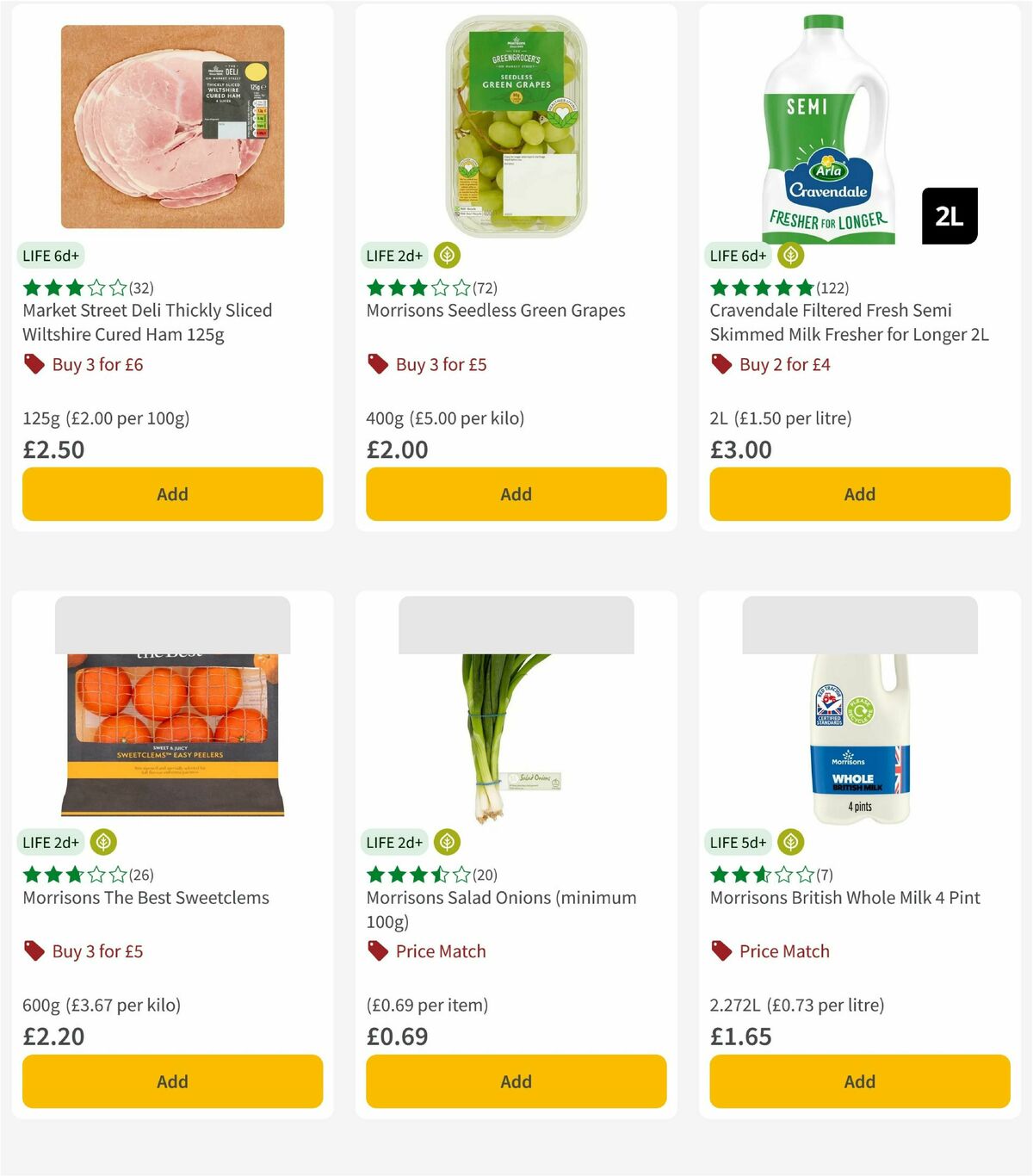
Task: Click the tag icon beside Cravendale "Buy 2 for £4"
Action: point(721,364)
